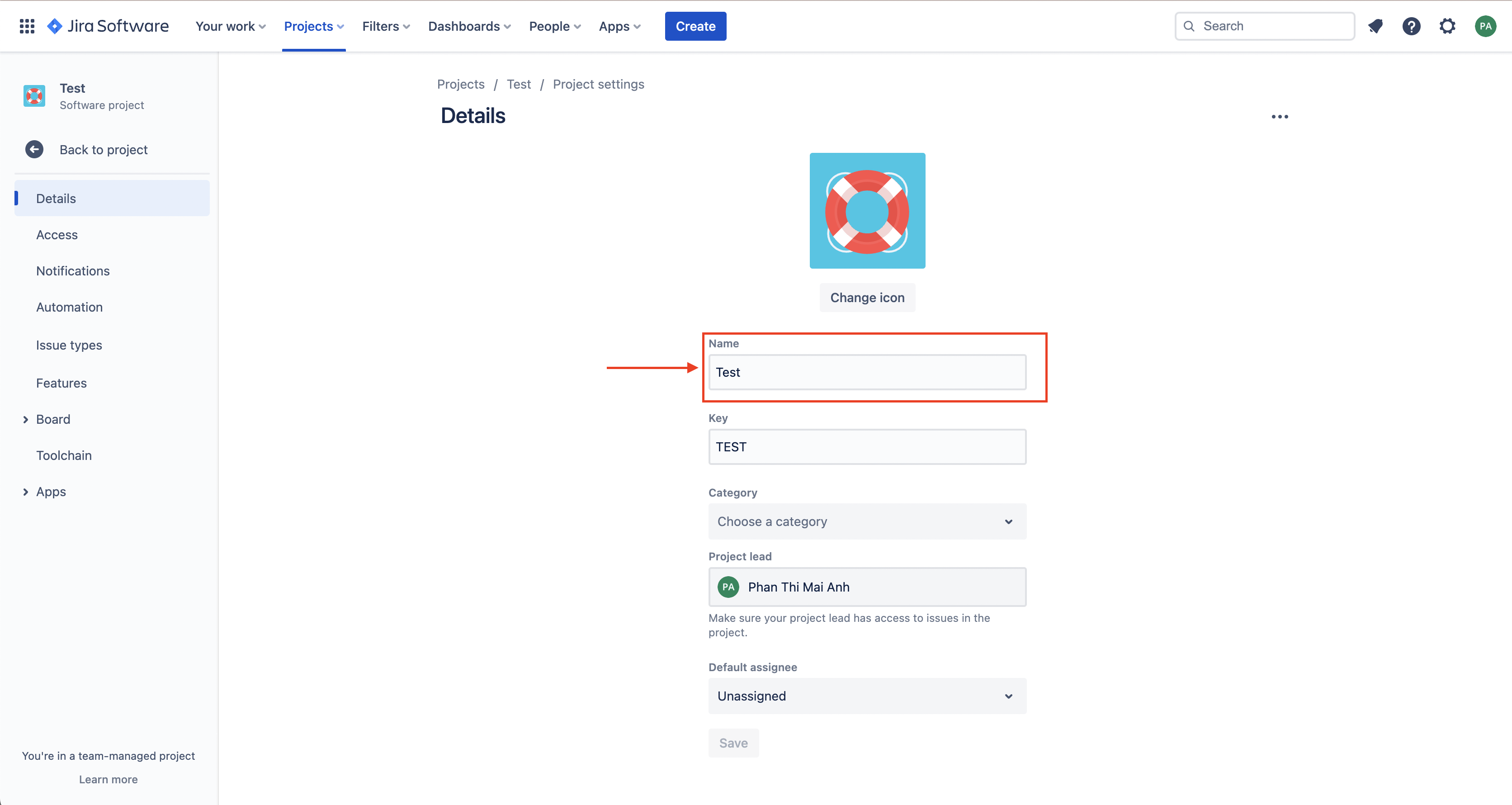Open the three-dot more actions menu
This screenshot has width=1512, height=805.
(1280, 117)
